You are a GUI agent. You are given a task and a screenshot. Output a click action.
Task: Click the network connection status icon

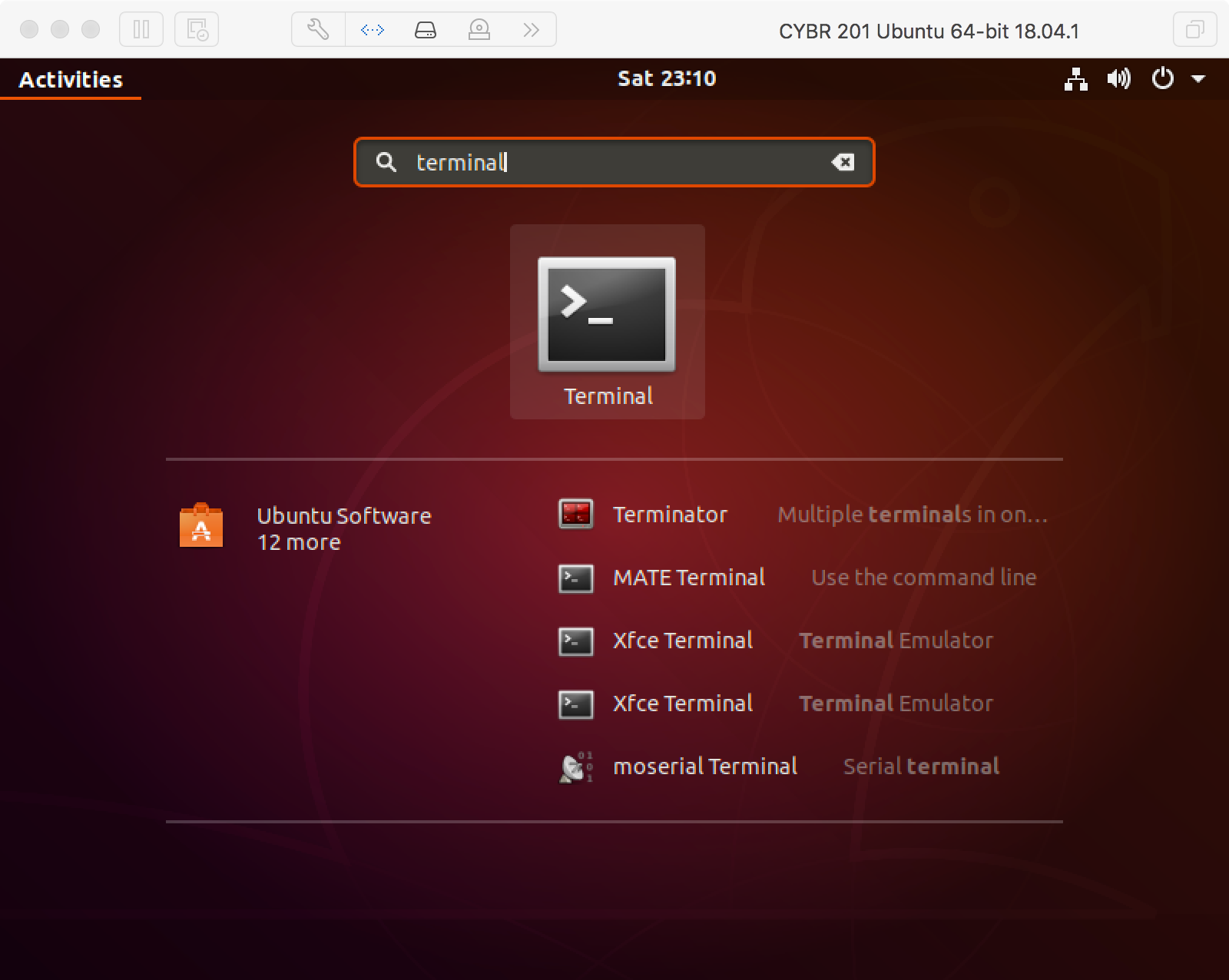coord(1075,79)
